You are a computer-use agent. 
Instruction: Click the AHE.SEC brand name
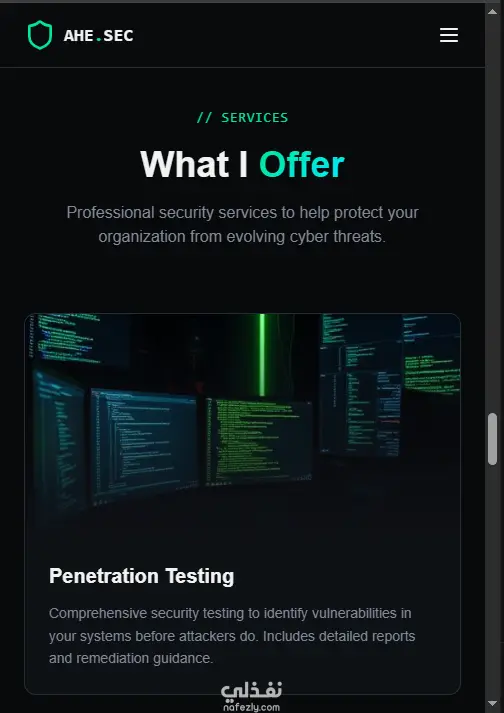(98, 35)
